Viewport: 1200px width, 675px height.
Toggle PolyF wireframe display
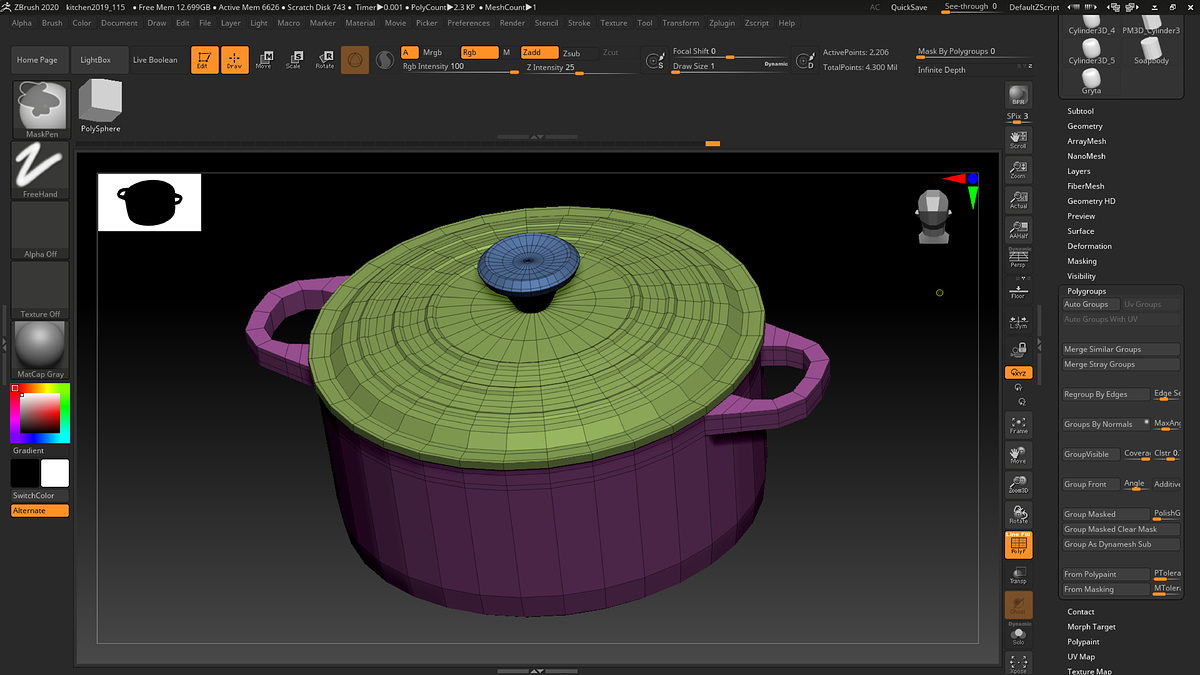click(x=1018, y=545)
